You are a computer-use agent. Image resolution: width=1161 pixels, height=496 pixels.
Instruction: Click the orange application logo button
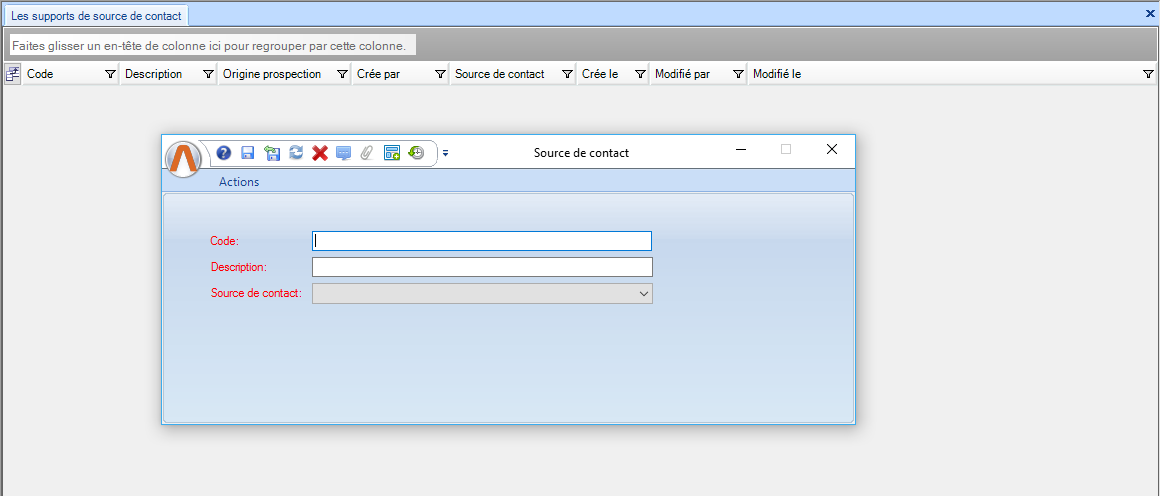tap(184, 159)
